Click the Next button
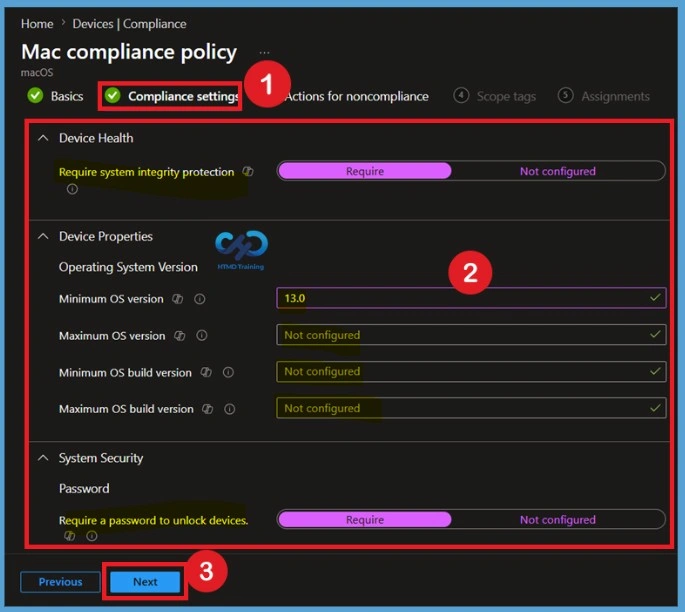 [x=145, y=582]
